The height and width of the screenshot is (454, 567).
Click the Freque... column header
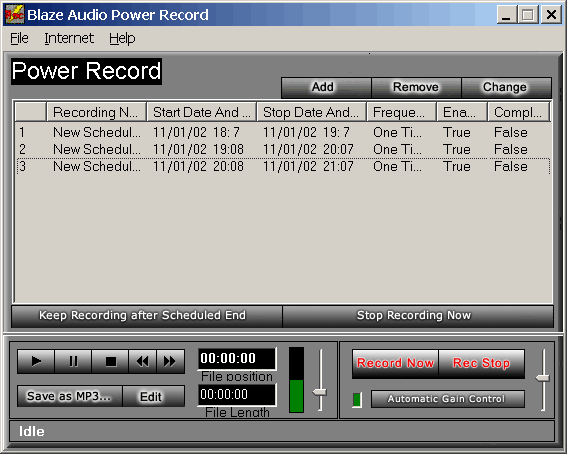(401, 112)
